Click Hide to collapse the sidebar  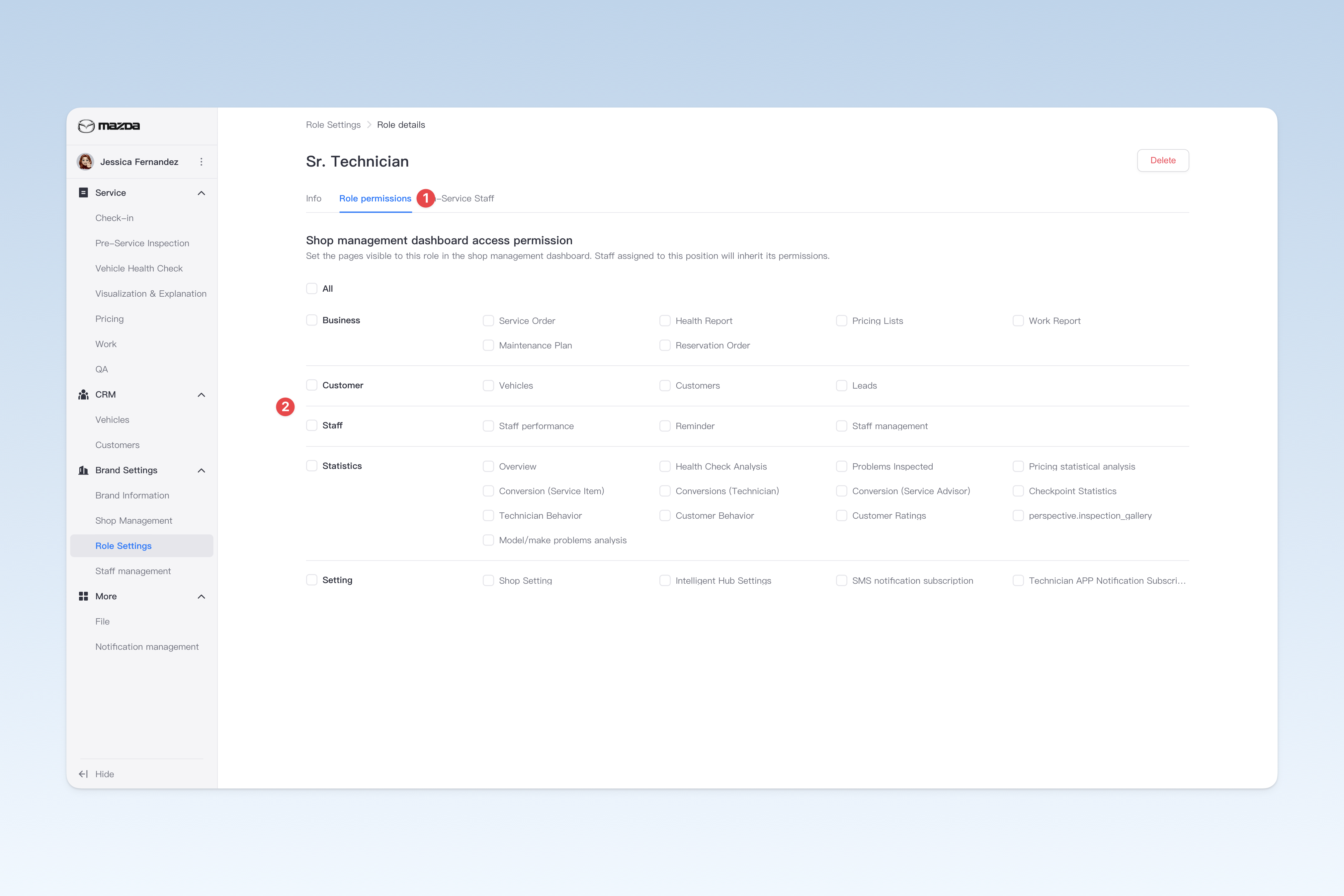[105, 774]
